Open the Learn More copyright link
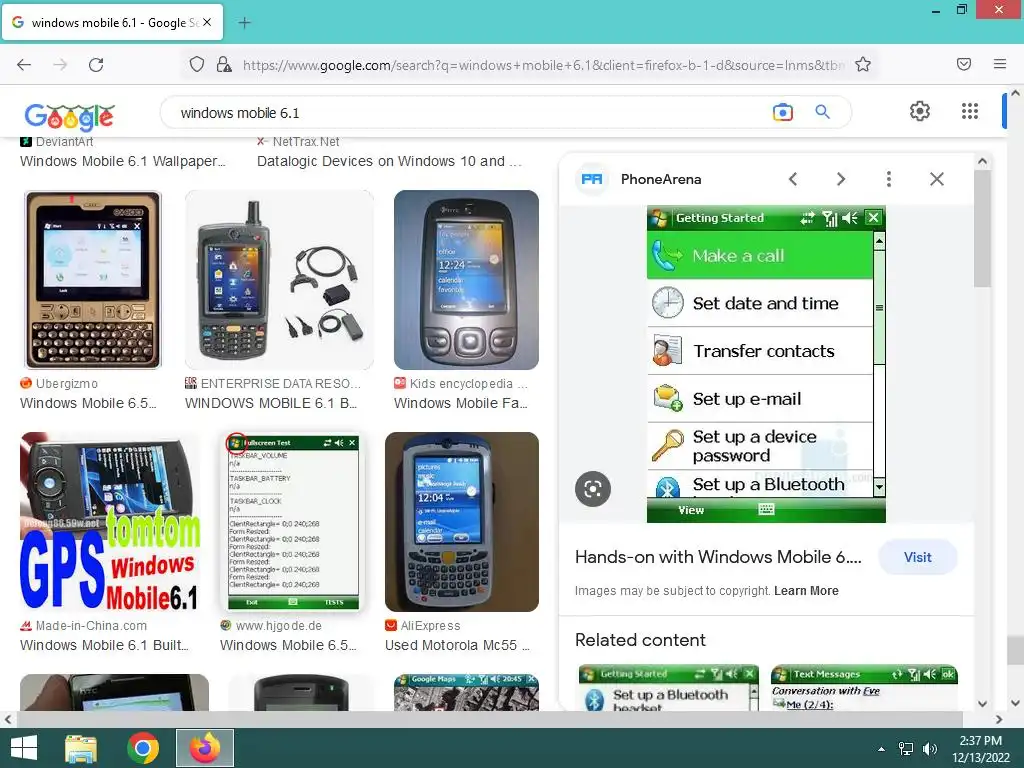 click(806, 591)
